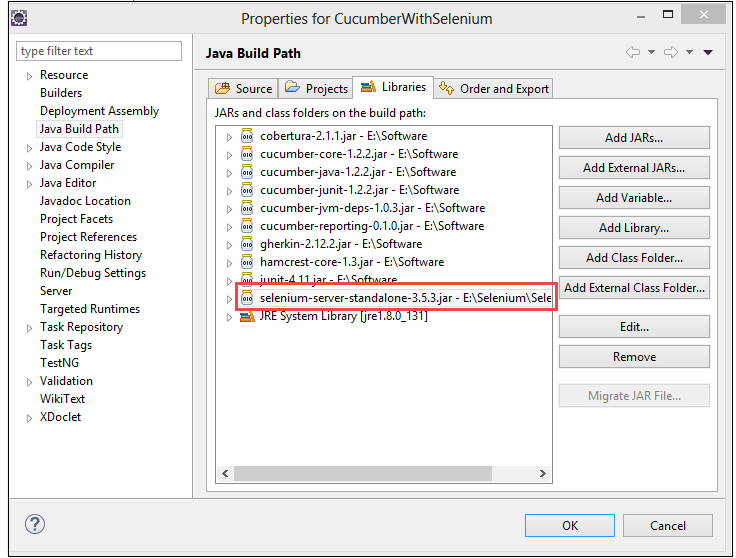Click the Eclipse icon in title bar

19,18
